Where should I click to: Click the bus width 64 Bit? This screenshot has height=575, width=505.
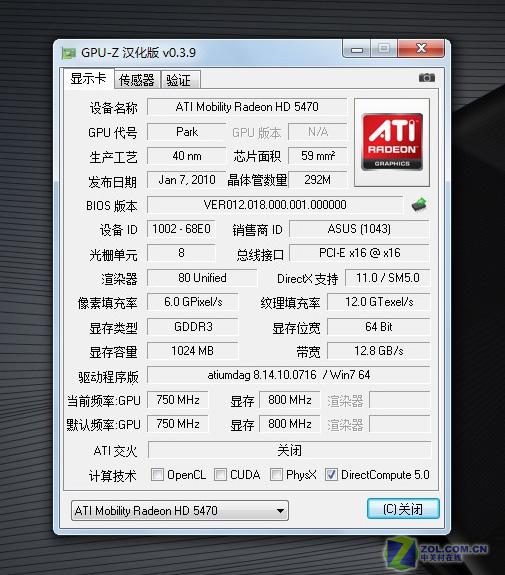378,326
